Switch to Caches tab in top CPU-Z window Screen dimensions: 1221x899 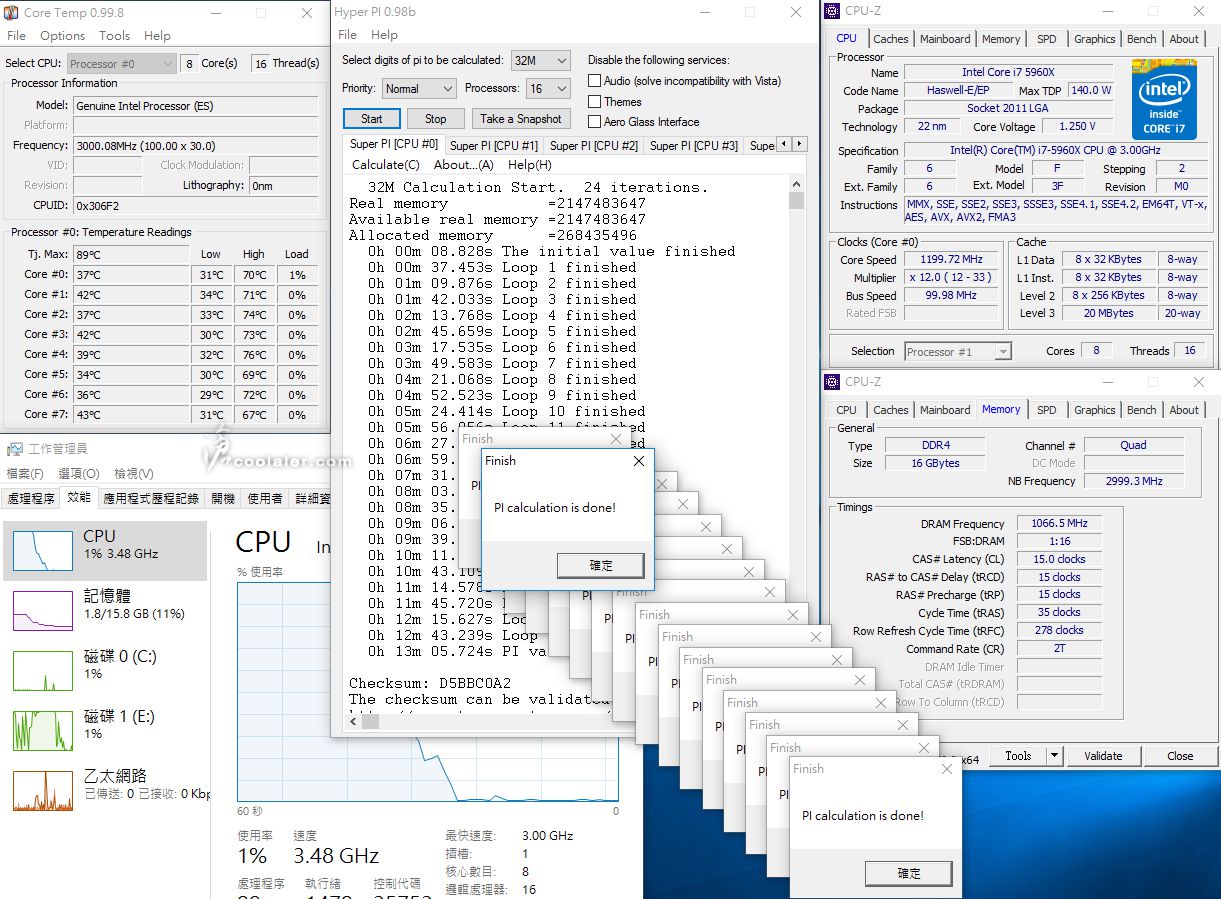coord(890,39)
